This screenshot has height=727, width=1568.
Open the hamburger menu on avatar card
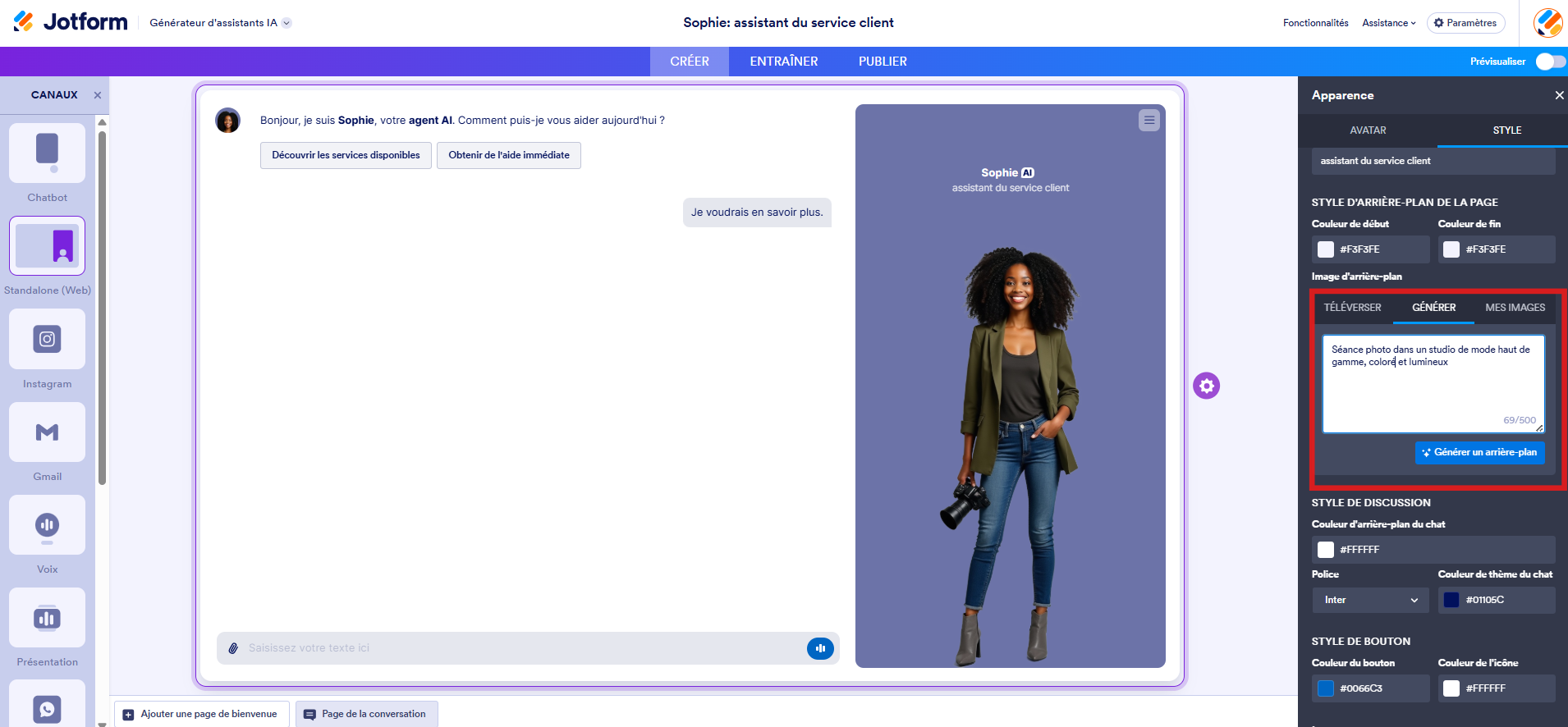[x=1149, y=121]
